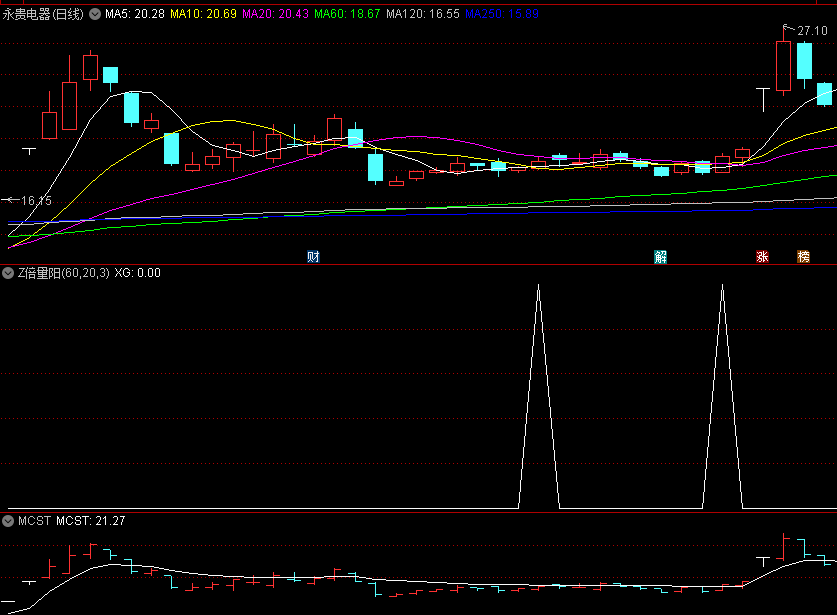Select the green MA60: 18.67 label
Screen dimensions: 837x615
click(347, 14)
